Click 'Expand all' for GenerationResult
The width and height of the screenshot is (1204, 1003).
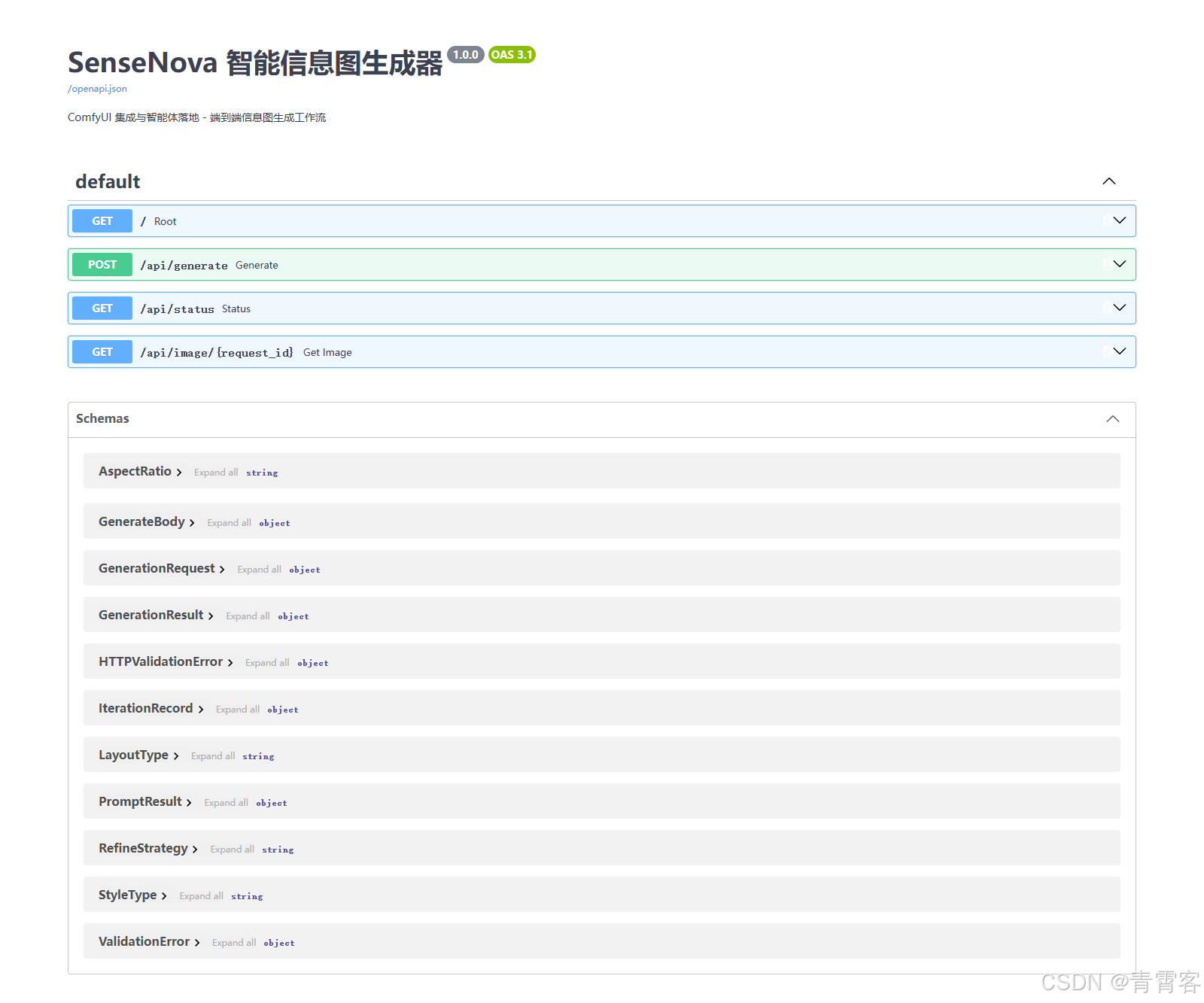(x=248, y=616)
